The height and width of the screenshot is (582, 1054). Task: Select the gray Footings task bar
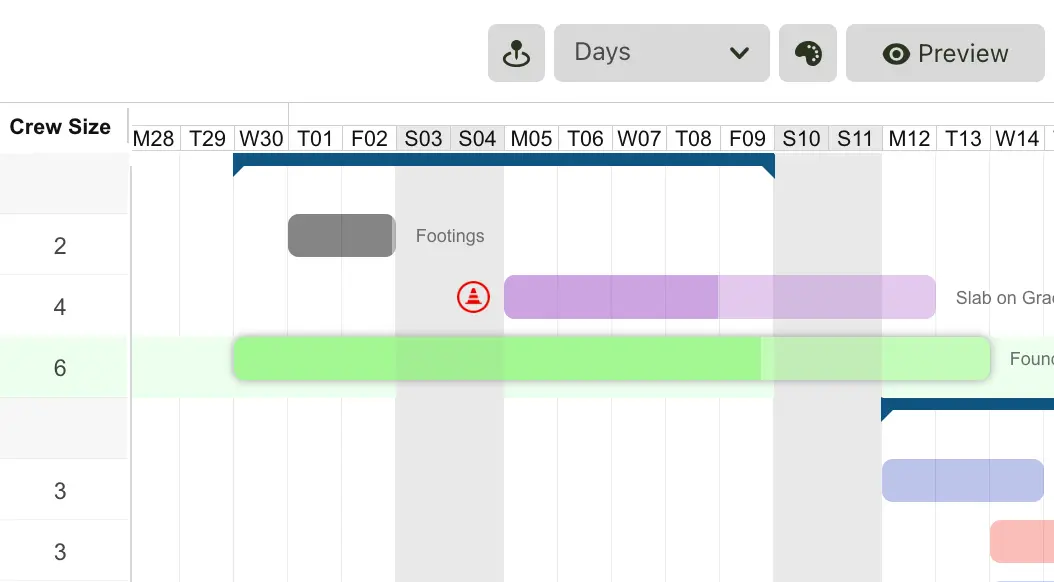click(341, 235)
